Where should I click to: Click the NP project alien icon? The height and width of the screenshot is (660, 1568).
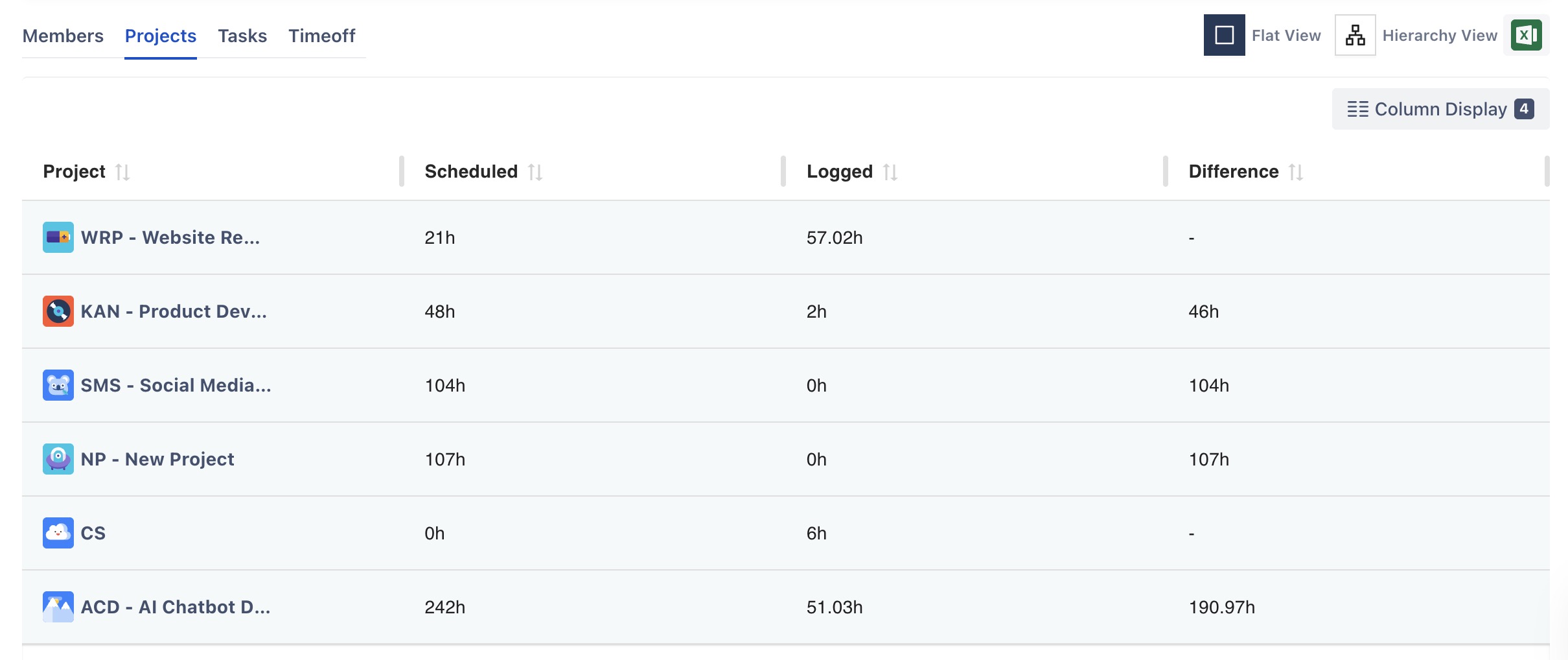(x=58, y=459)
